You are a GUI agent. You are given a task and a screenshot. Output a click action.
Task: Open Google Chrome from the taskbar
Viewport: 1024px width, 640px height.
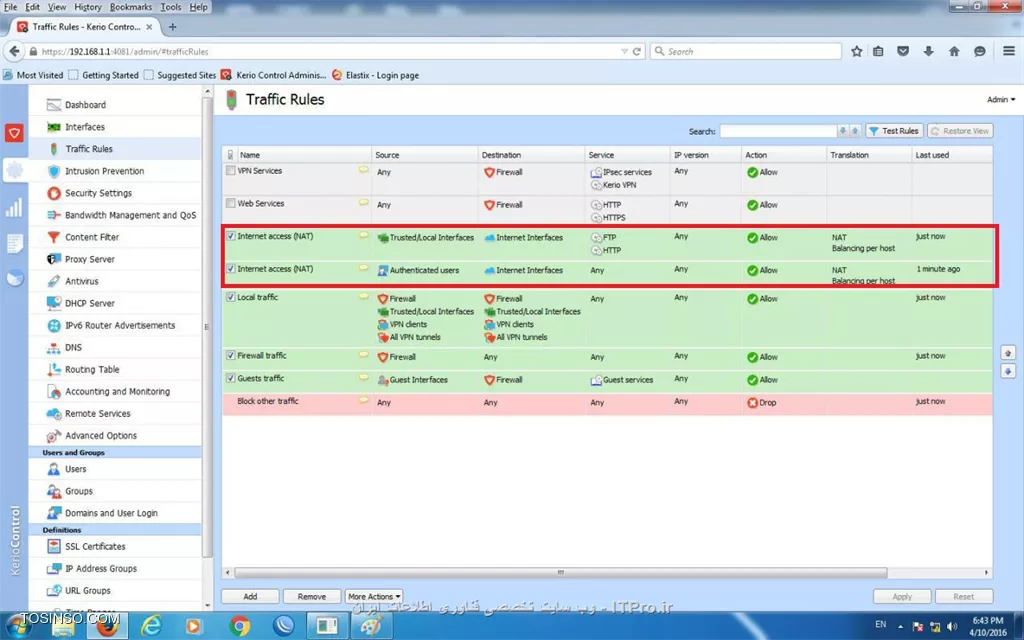pyautogui.click(x=240, y=626)
